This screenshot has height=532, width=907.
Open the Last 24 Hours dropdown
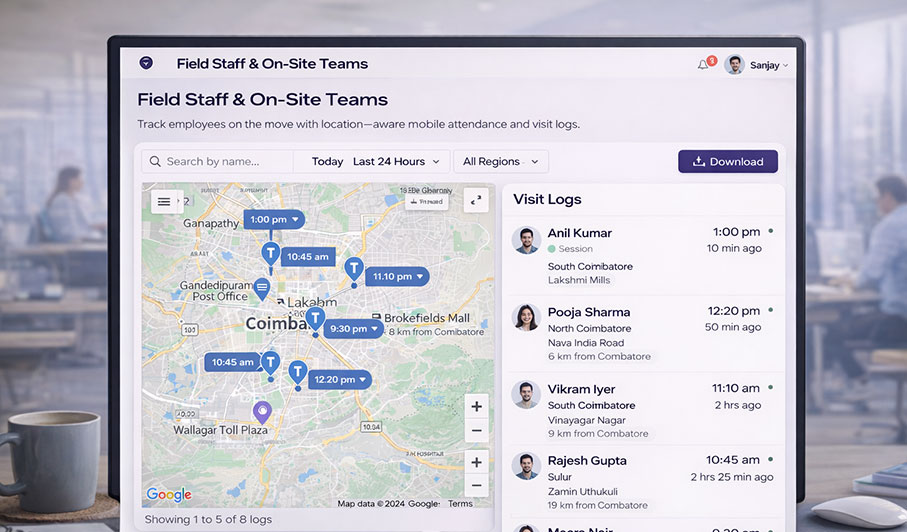pyautogui.click(x=396, y=161)
